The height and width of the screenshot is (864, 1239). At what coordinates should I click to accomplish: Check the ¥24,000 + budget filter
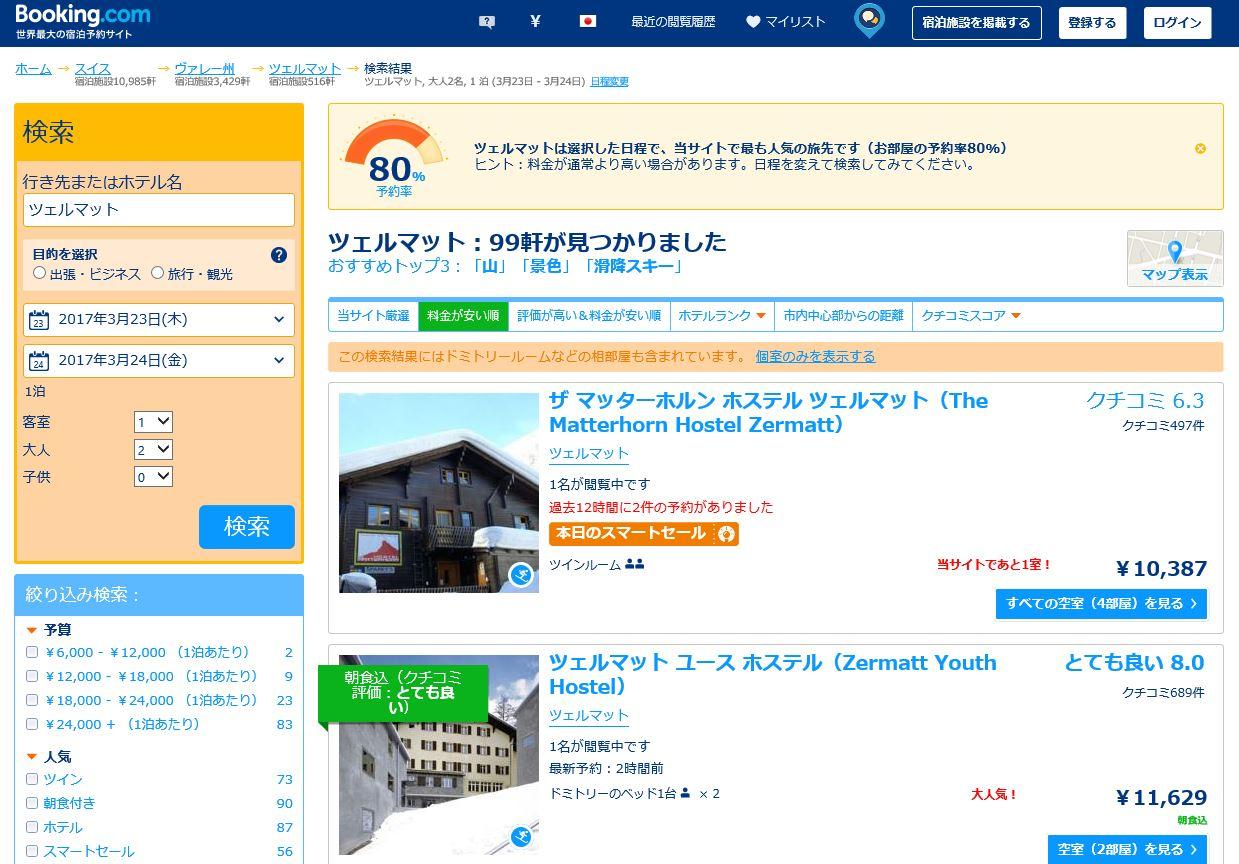tap(32, 724)
